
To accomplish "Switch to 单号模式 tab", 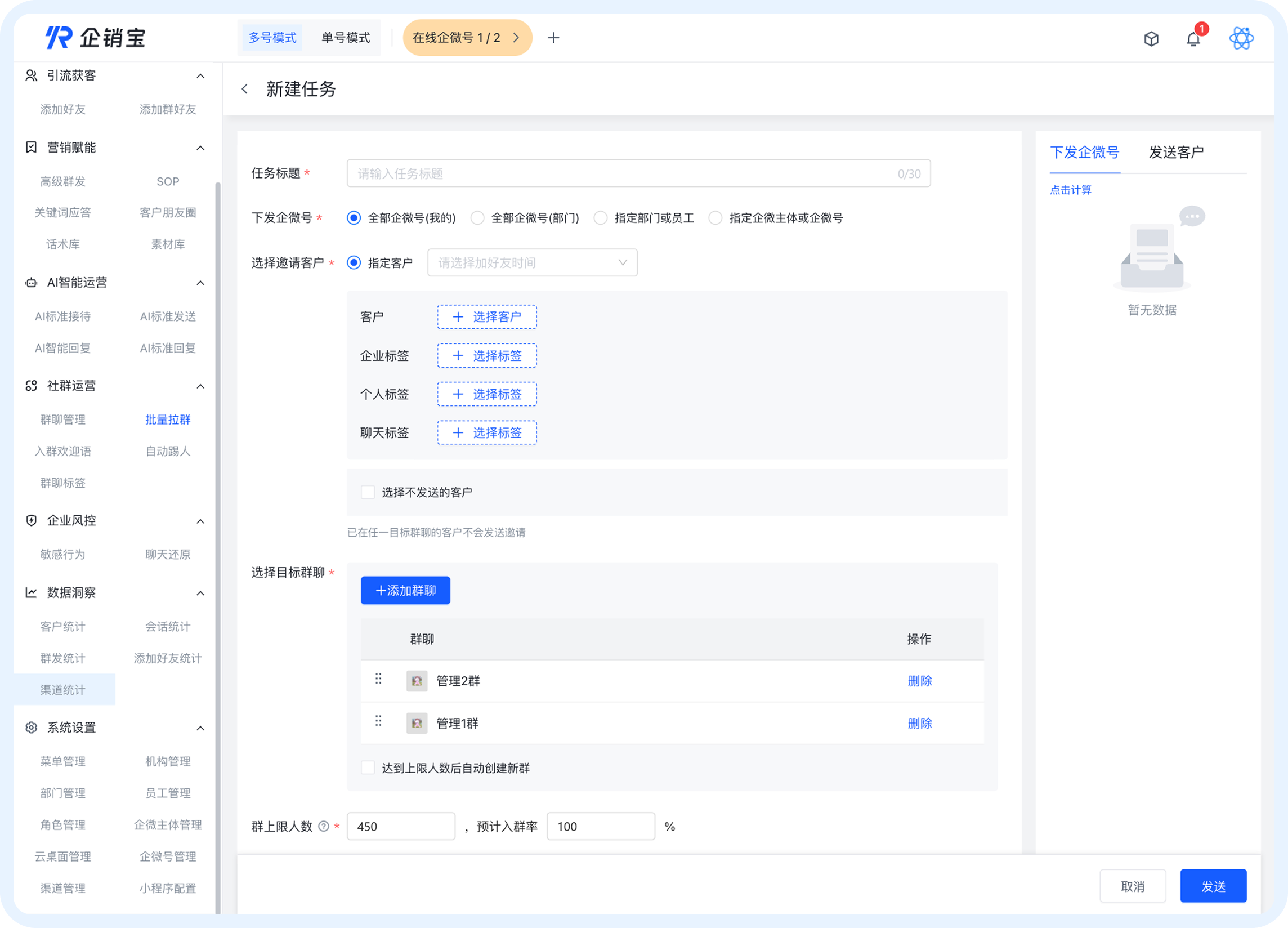I will click(x=345, y=38).
